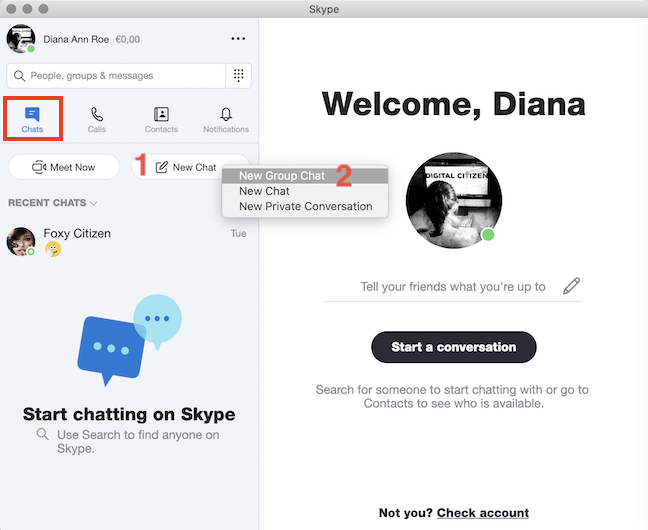The width and height of the screenshot is (648, 530).
Task: Click the close window button in title bar
Action: coord(11,9)
